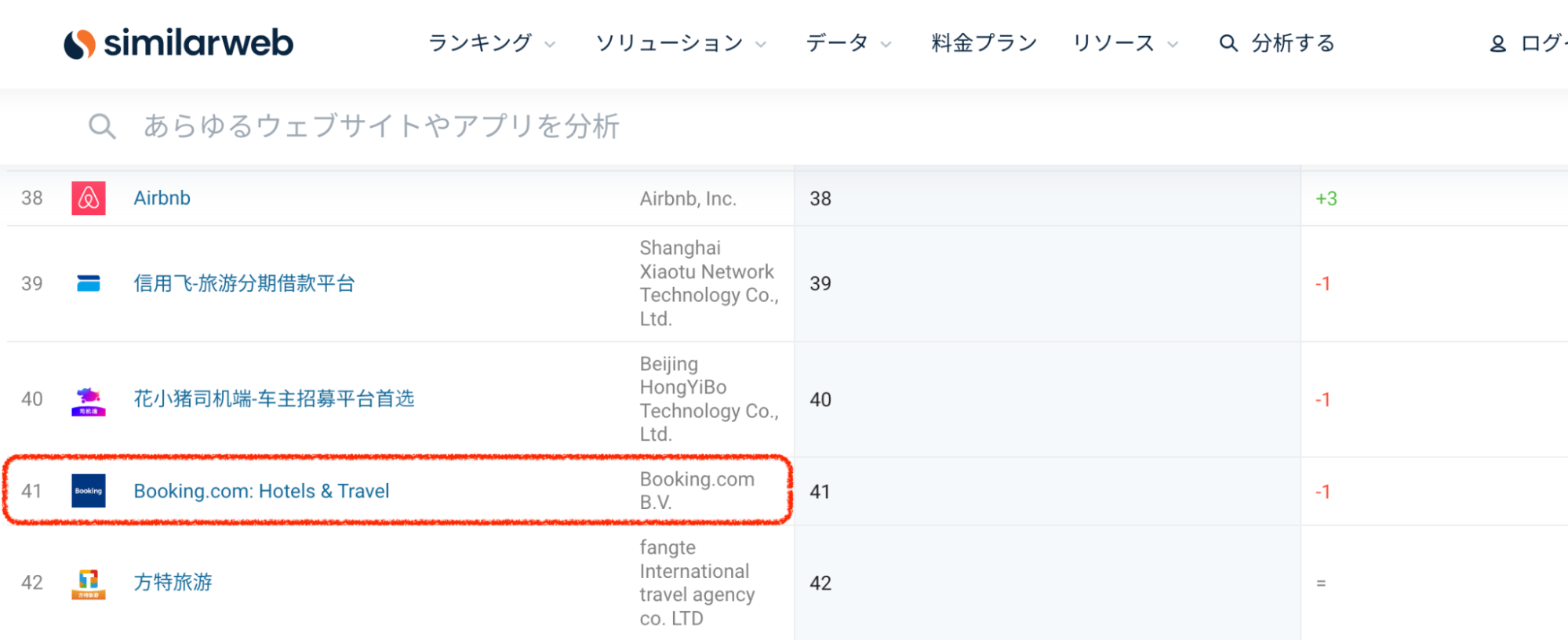
Task: Expand the データ dropdown menu
Action: [x=848, y=43]
